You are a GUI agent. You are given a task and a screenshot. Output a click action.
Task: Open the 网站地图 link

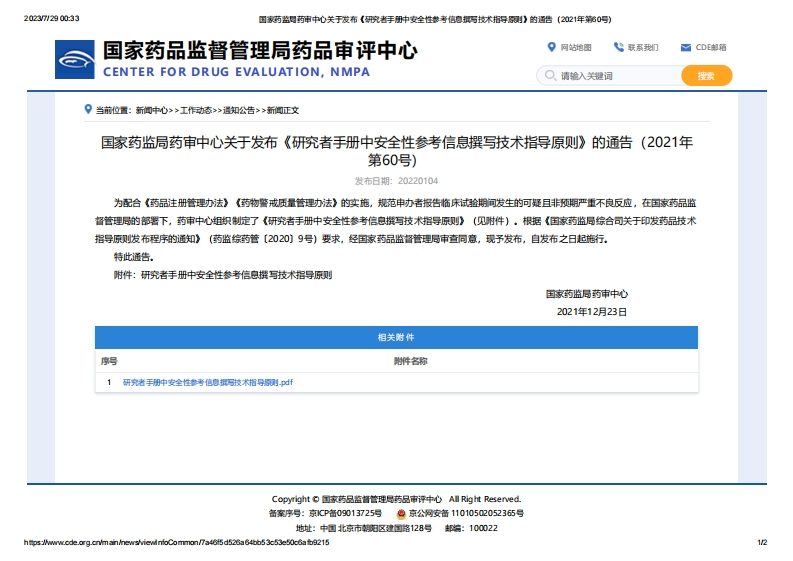pyautogui.click(x=576, y=48)
